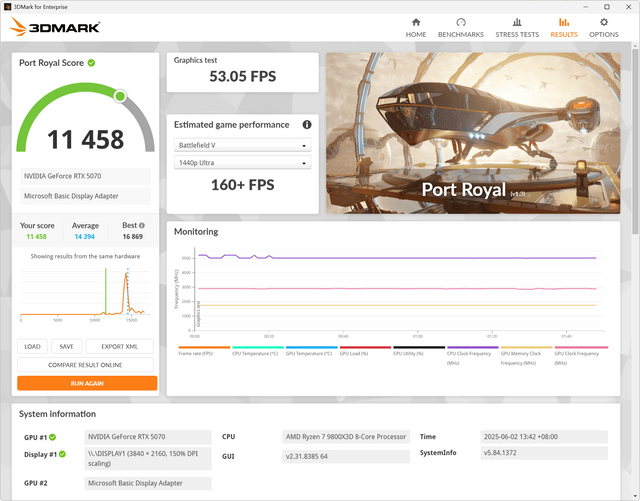This screenshot has width=640, height=501.
Task: Click Microsoft Basic Display Adapter under score
Action: (85, 196)
